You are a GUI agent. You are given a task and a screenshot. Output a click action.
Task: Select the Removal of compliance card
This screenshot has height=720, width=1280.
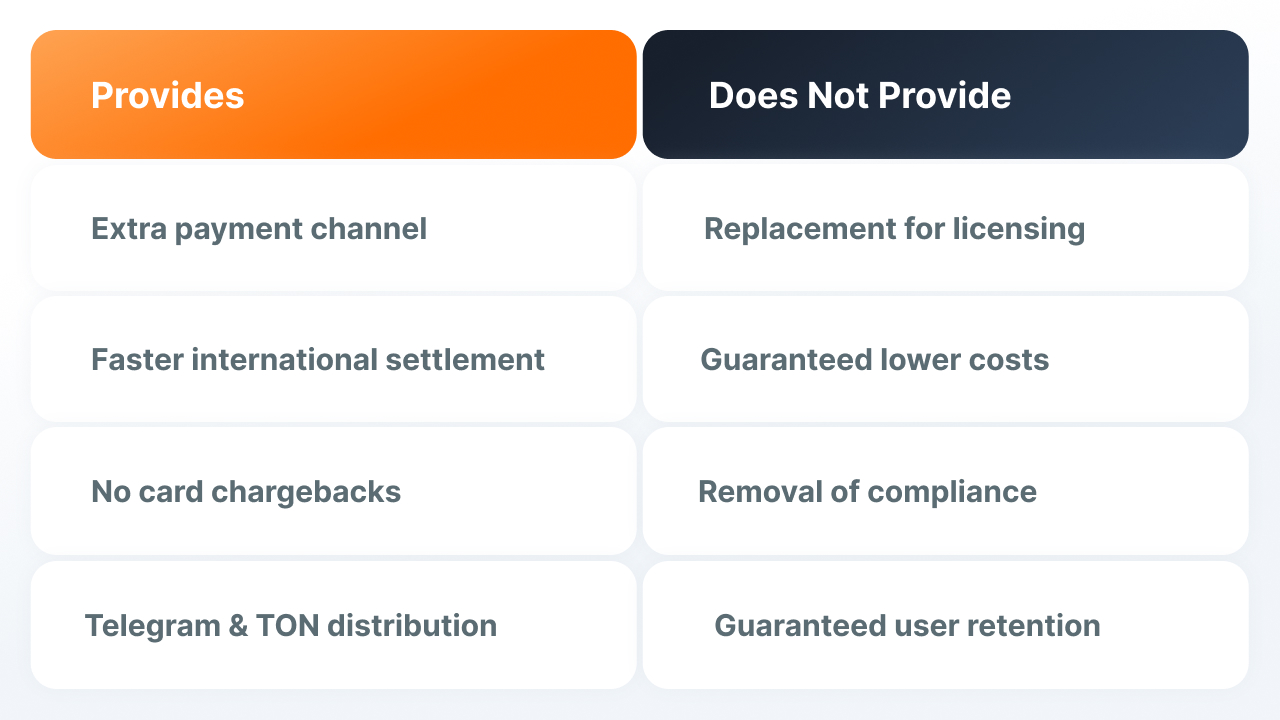946,491
